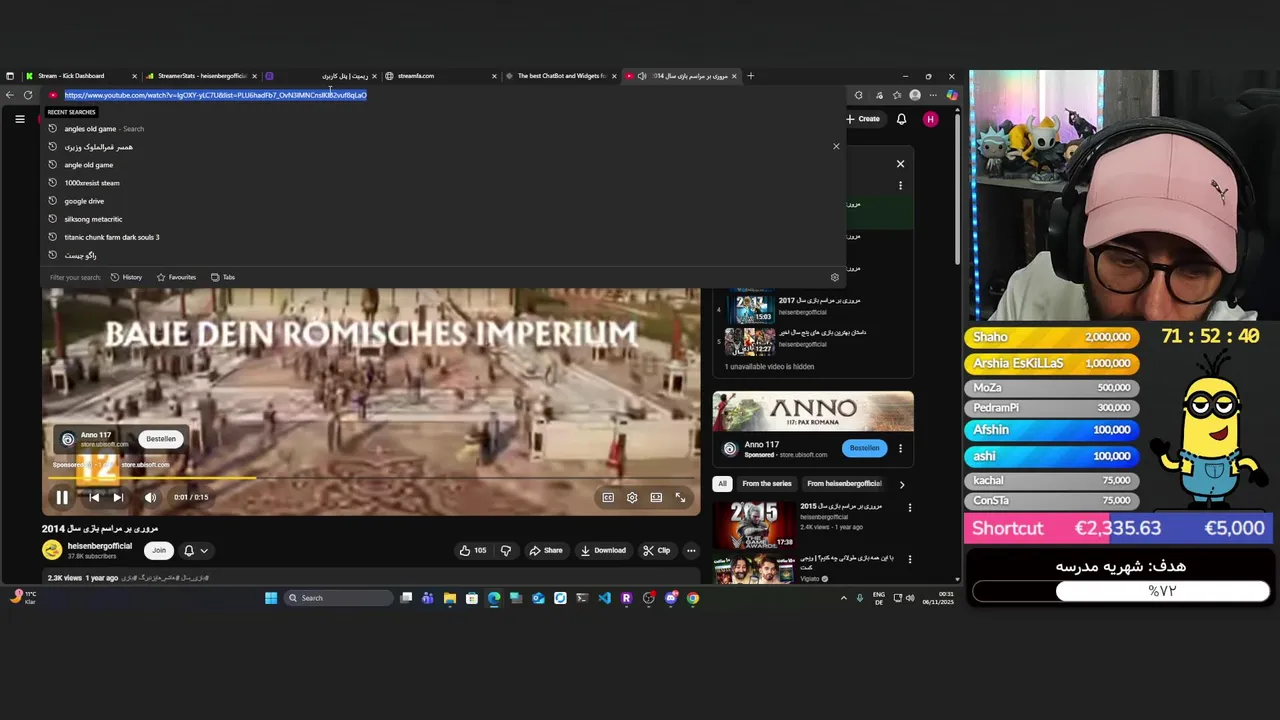The width and height of the screenshot is (1280, 720).
Task: Open heisenbergofficial channel avatar
Action: [52, 550]
